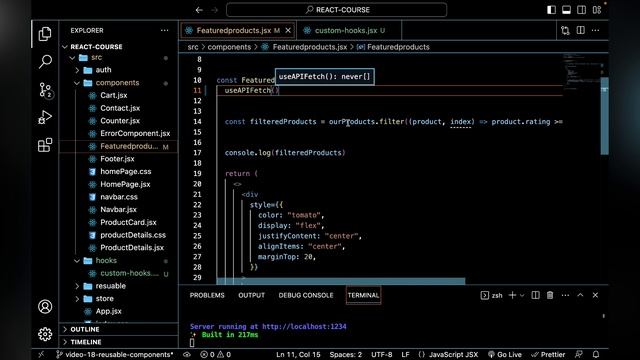Split the terminal panel
This screenshot has width=640, height=360.
[536, 295]
